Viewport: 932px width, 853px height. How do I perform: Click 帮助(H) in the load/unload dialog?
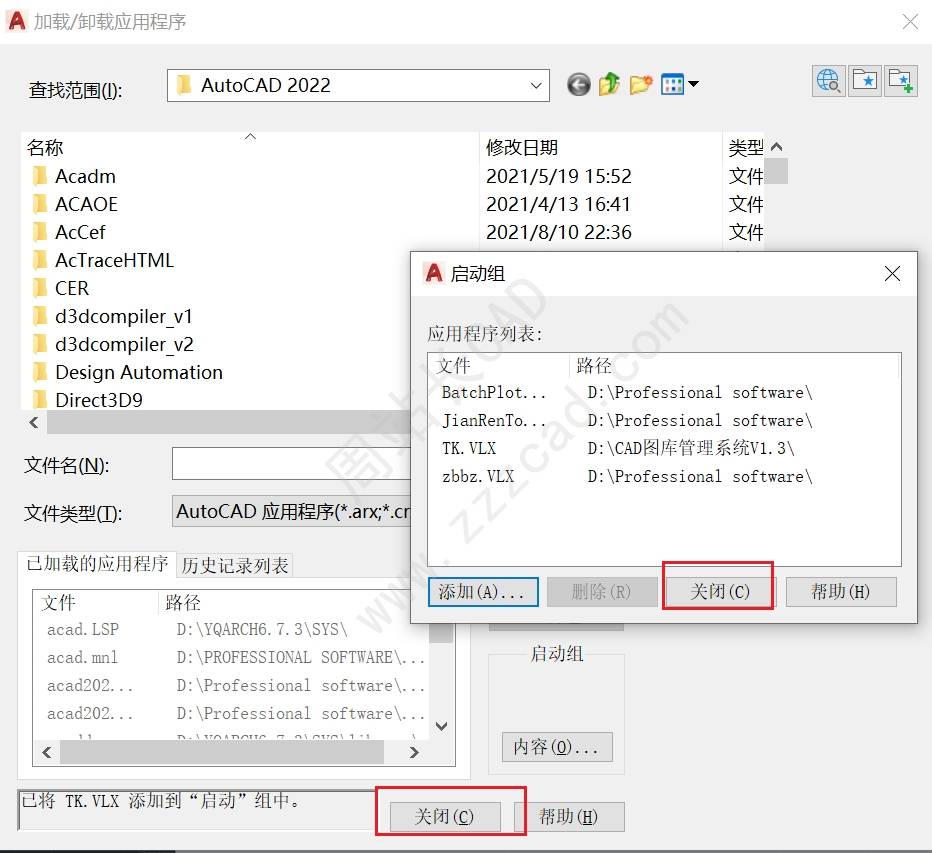569,817
